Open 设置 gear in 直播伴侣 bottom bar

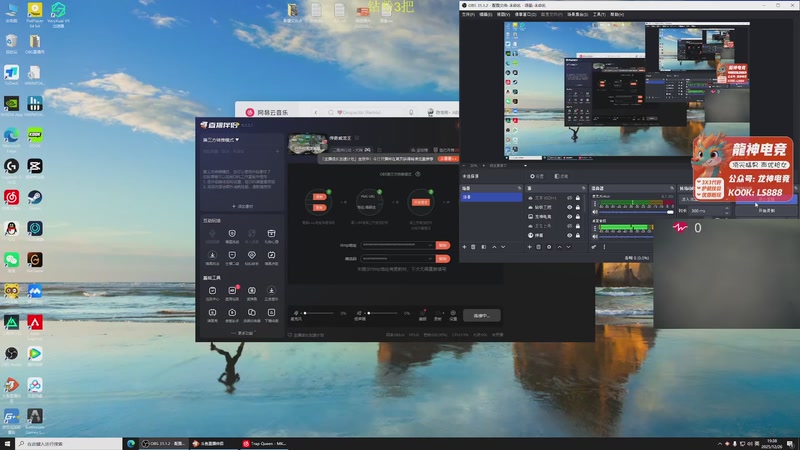click(x=453, y=315)
